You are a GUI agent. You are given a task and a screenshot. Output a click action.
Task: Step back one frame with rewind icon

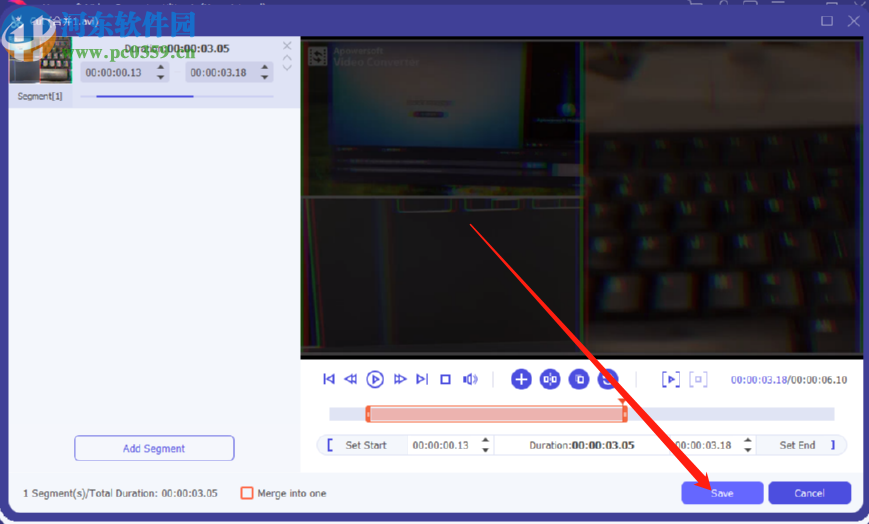point(351,379)
